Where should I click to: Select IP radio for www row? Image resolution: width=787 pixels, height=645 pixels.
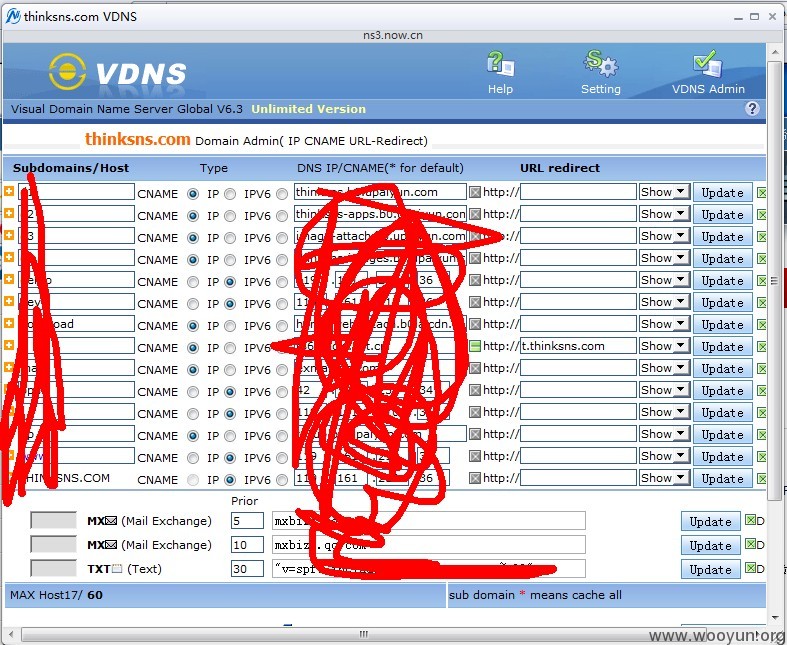click(230, 458)
